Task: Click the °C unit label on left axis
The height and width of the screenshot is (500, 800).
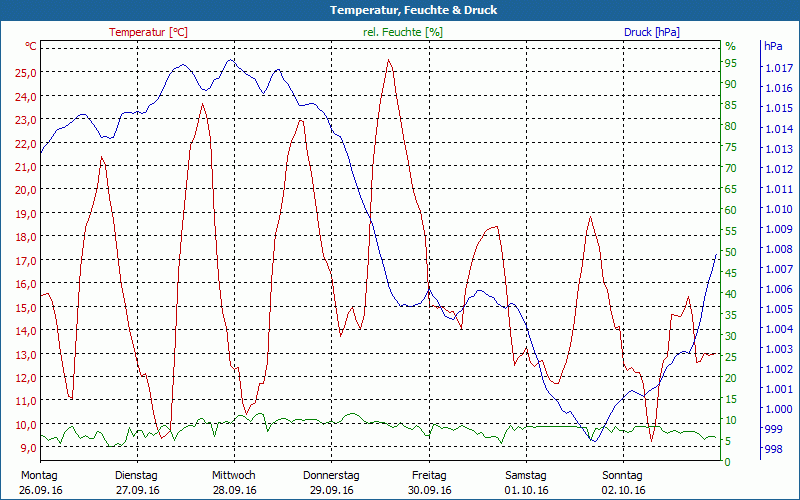Action: click(x=31, y=46)
